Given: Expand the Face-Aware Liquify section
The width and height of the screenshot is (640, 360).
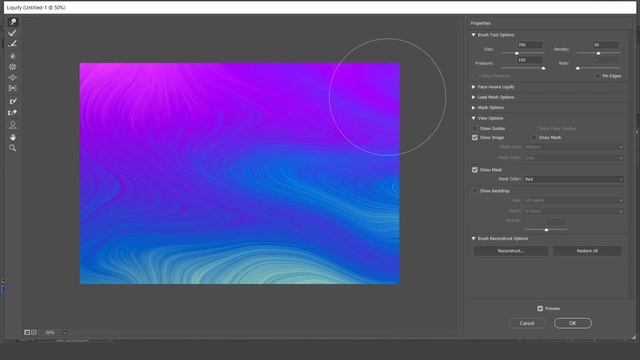Looking at the screenshot, I should point(473,87).
